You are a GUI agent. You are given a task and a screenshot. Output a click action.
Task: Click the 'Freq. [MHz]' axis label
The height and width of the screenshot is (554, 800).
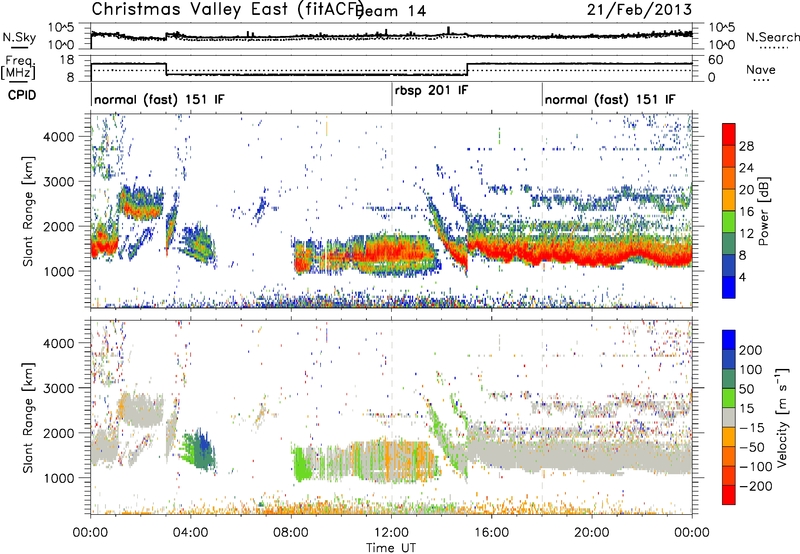pyautogui.click(x=18, y=68)
